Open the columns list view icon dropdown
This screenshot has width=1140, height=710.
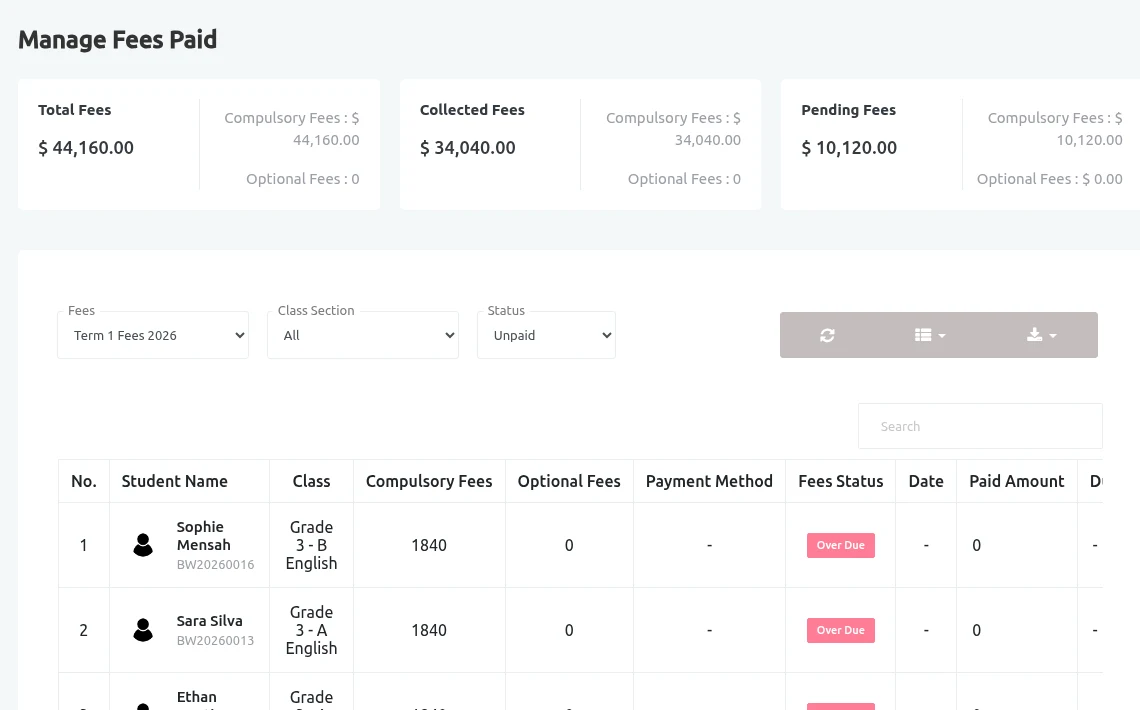(x=929, y=335)
